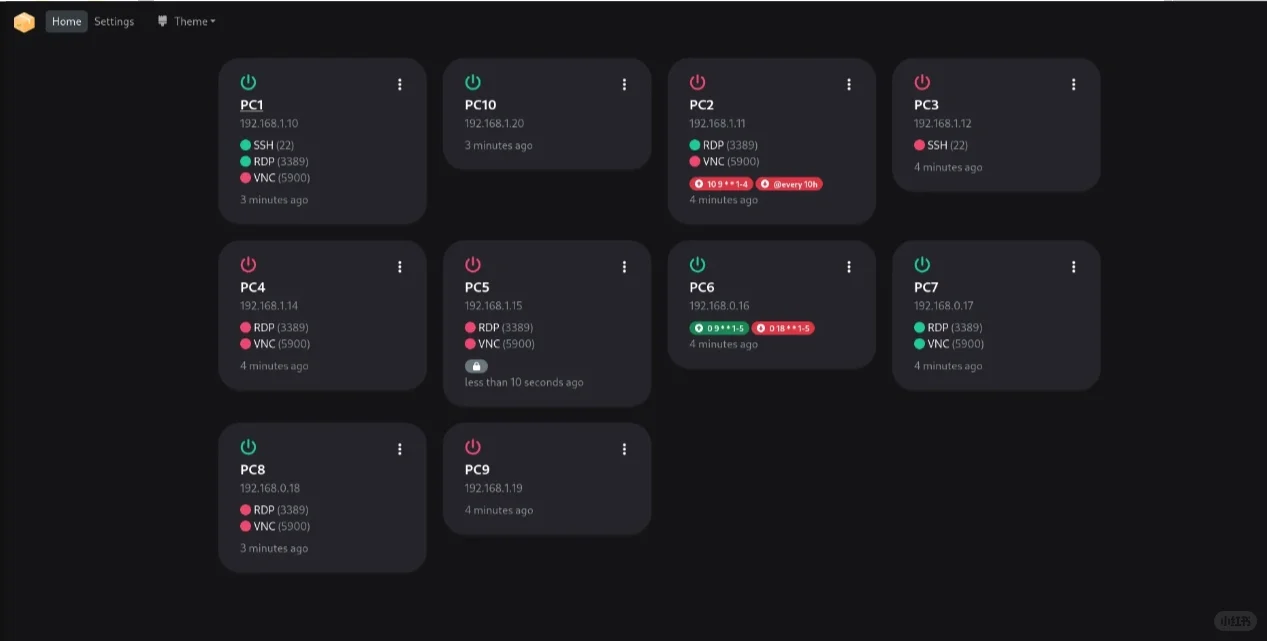Click the red power icon on PC9

coord(473,447)
